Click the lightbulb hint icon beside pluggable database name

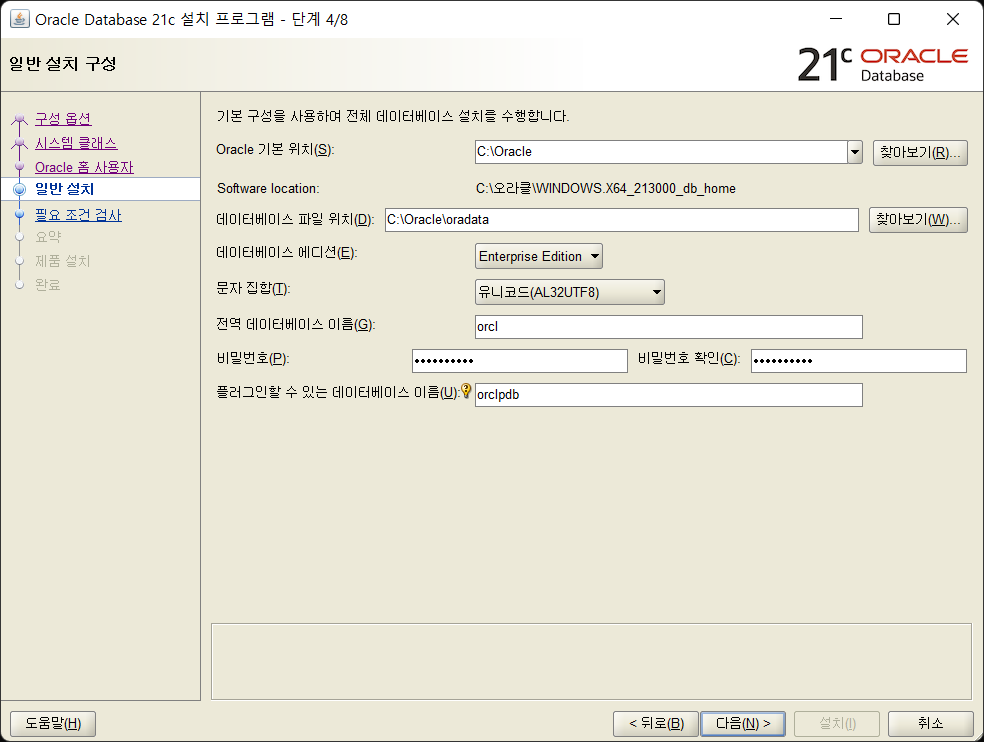pos(466,391)
